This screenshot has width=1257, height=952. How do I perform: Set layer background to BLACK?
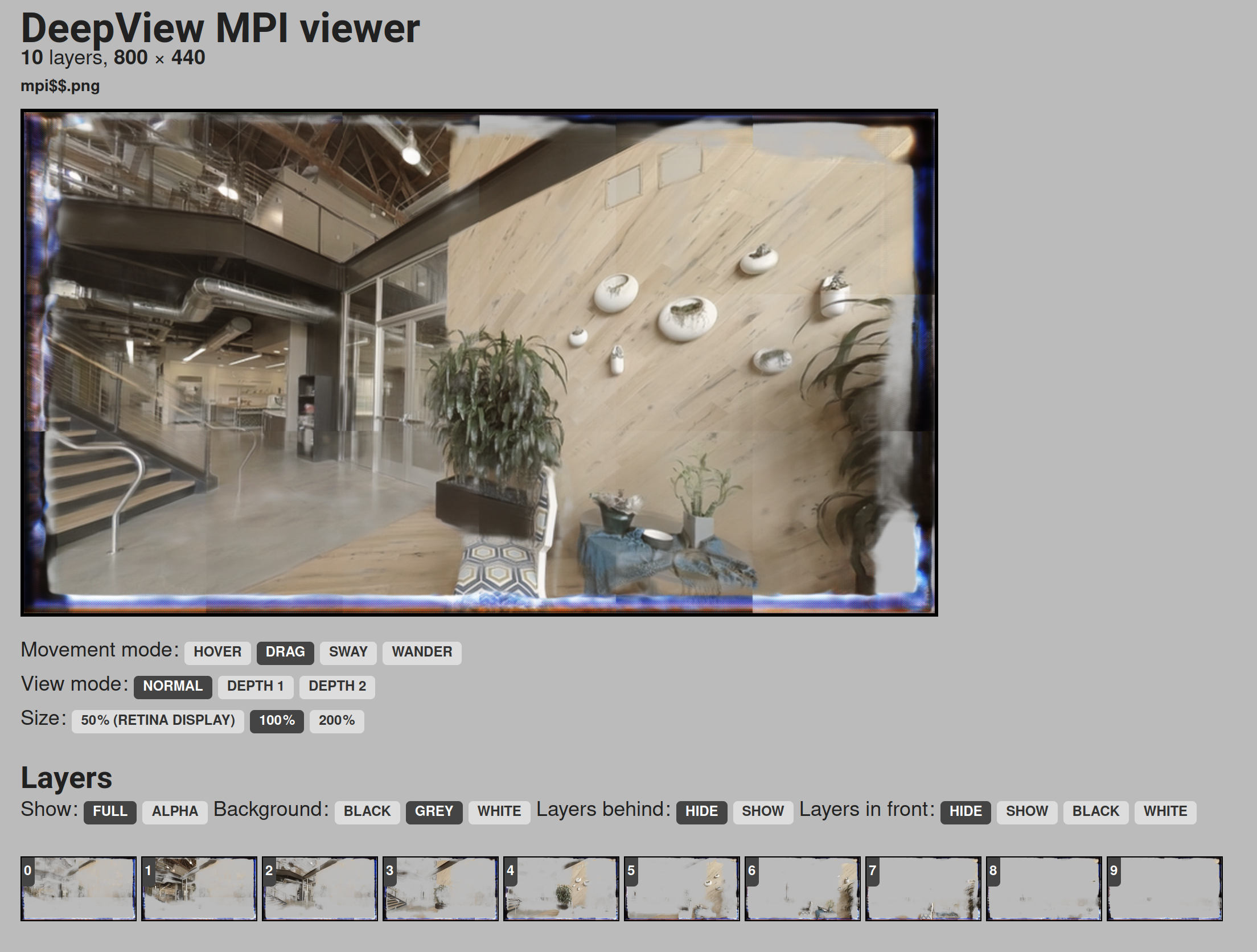point(367,811)
